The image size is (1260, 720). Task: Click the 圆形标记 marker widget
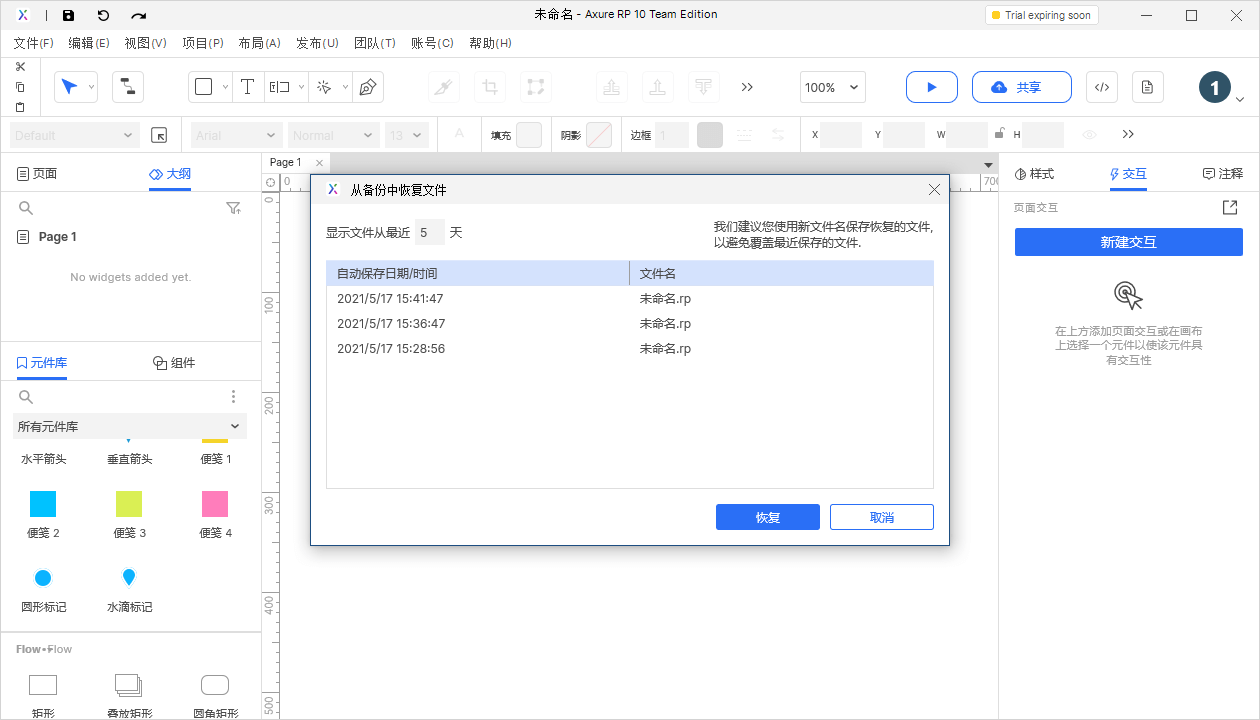[x=43, y=578]
